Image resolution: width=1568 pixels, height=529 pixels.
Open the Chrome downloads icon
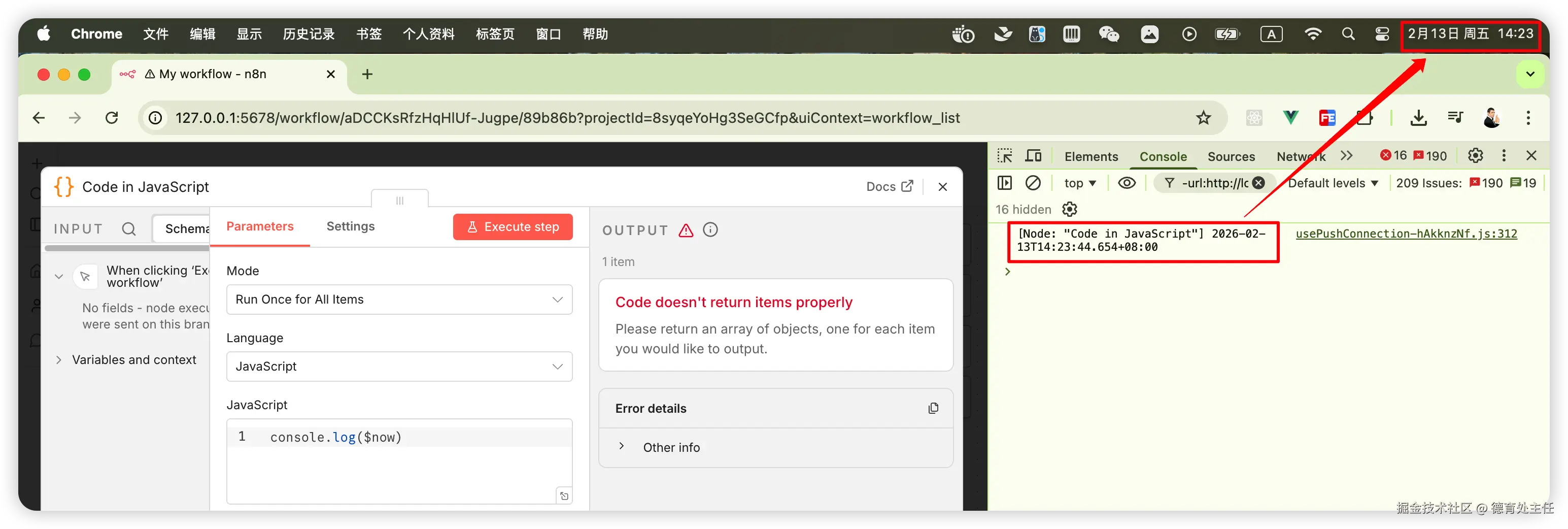[1419, 118]
